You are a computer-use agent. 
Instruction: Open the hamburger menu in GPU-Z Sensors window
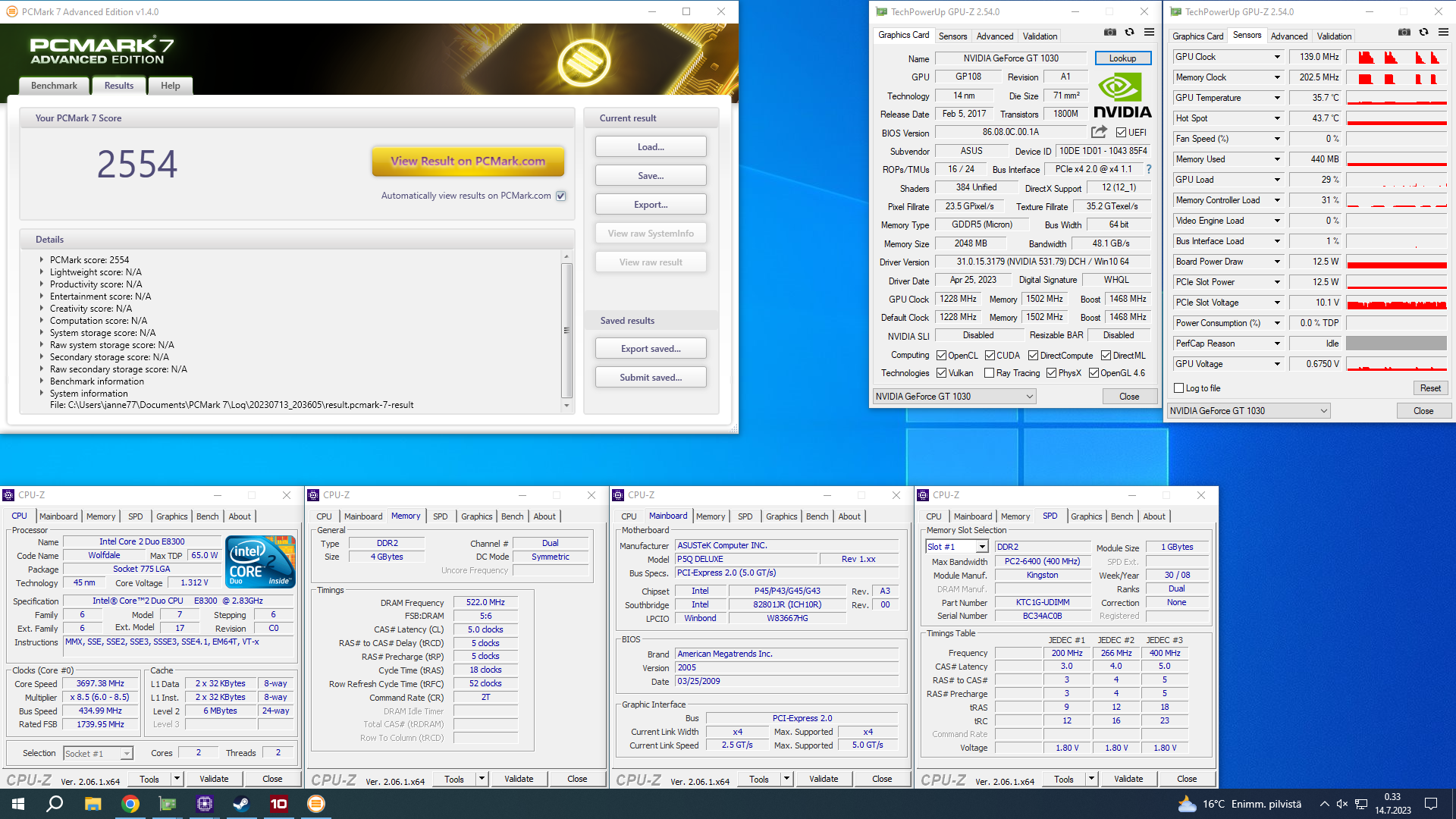coord(1443,32)
